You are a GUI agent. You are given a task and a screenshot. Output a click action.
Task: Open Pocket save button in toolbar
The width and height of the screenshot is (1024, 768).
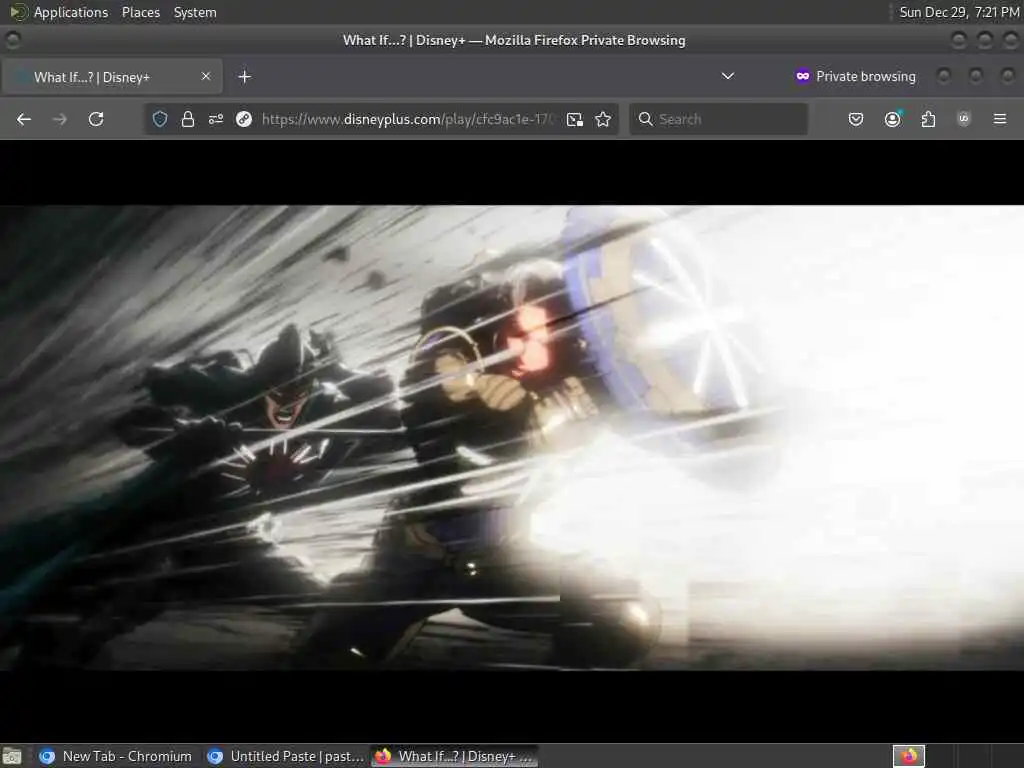point(856,119)
